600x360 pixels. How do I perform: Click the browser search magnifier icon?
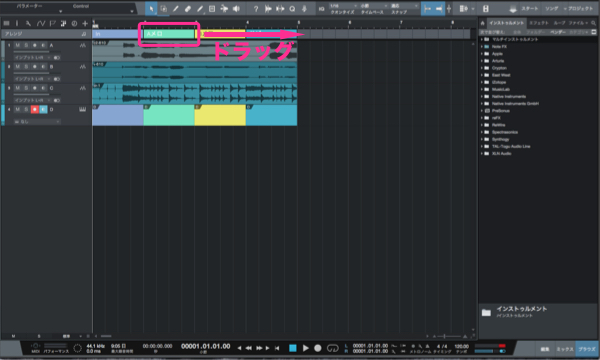point(593,23)
